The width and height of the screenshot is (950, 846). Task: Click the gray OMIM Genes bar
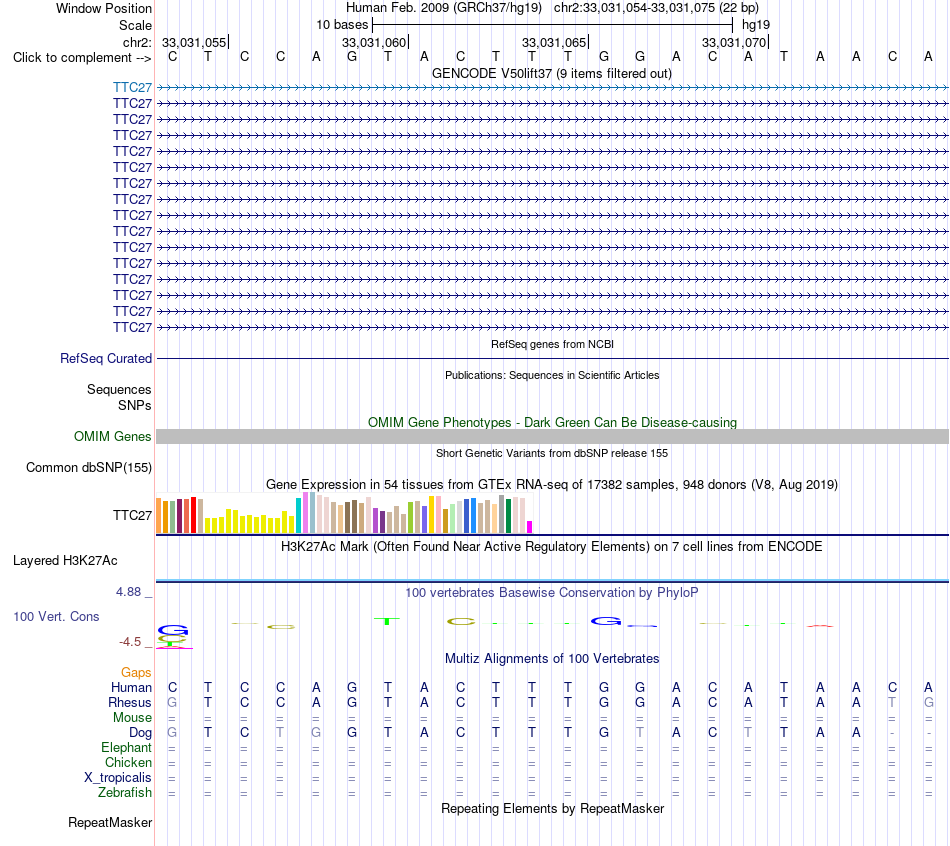552,436
